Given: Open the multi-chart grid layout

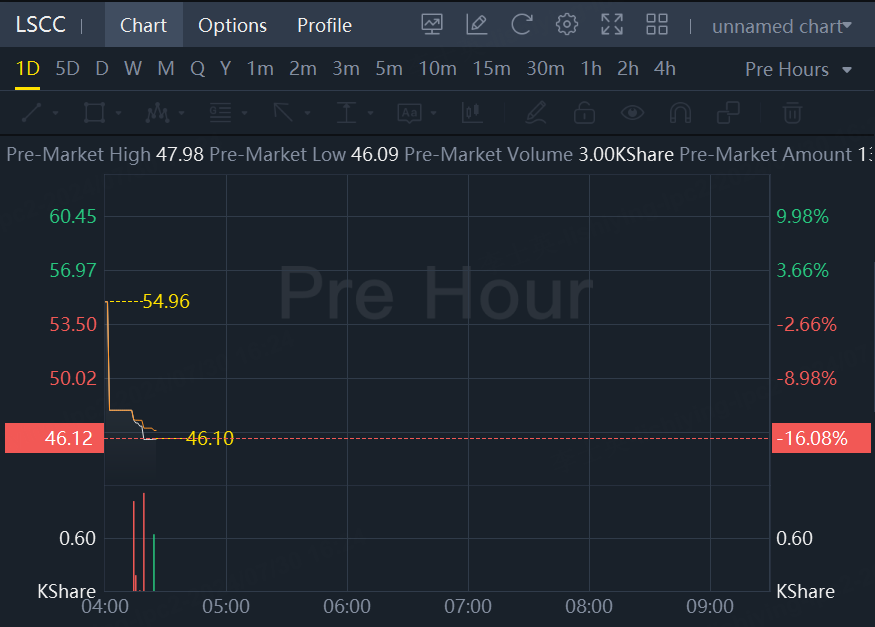Looking at the screenshot, I should point(657,25).
